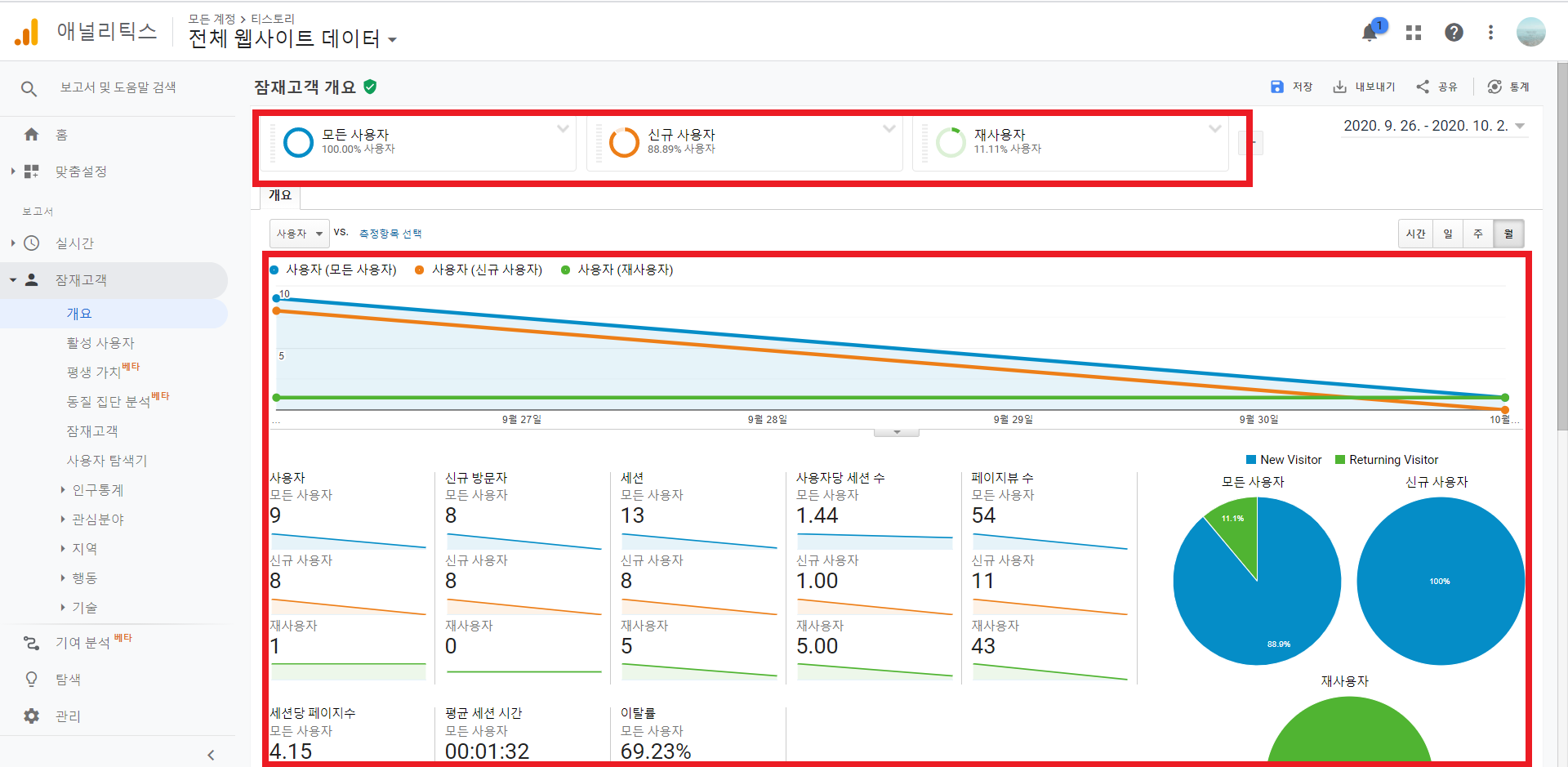Screen dimensions: 1568x767
Task: Open the 사용자 metric dropdown
Action: [300, 234]
